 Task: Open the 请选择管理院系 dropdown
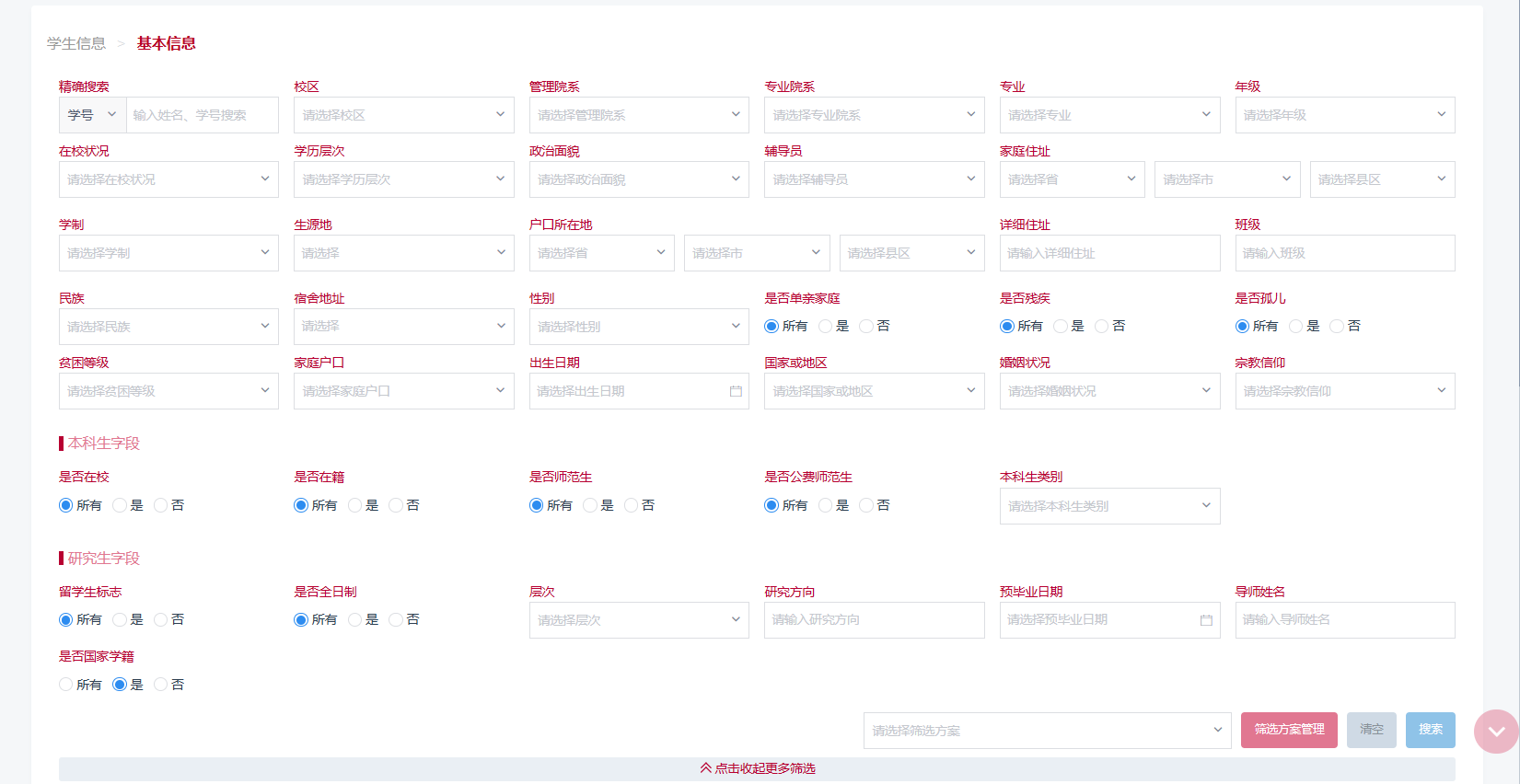(639, 115)
